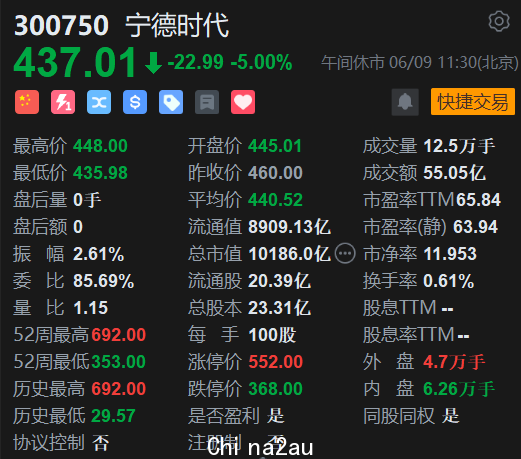Viewport: 521px width, 459px height.
Task: Click the blue price tag icon
Action: point(171,102)
